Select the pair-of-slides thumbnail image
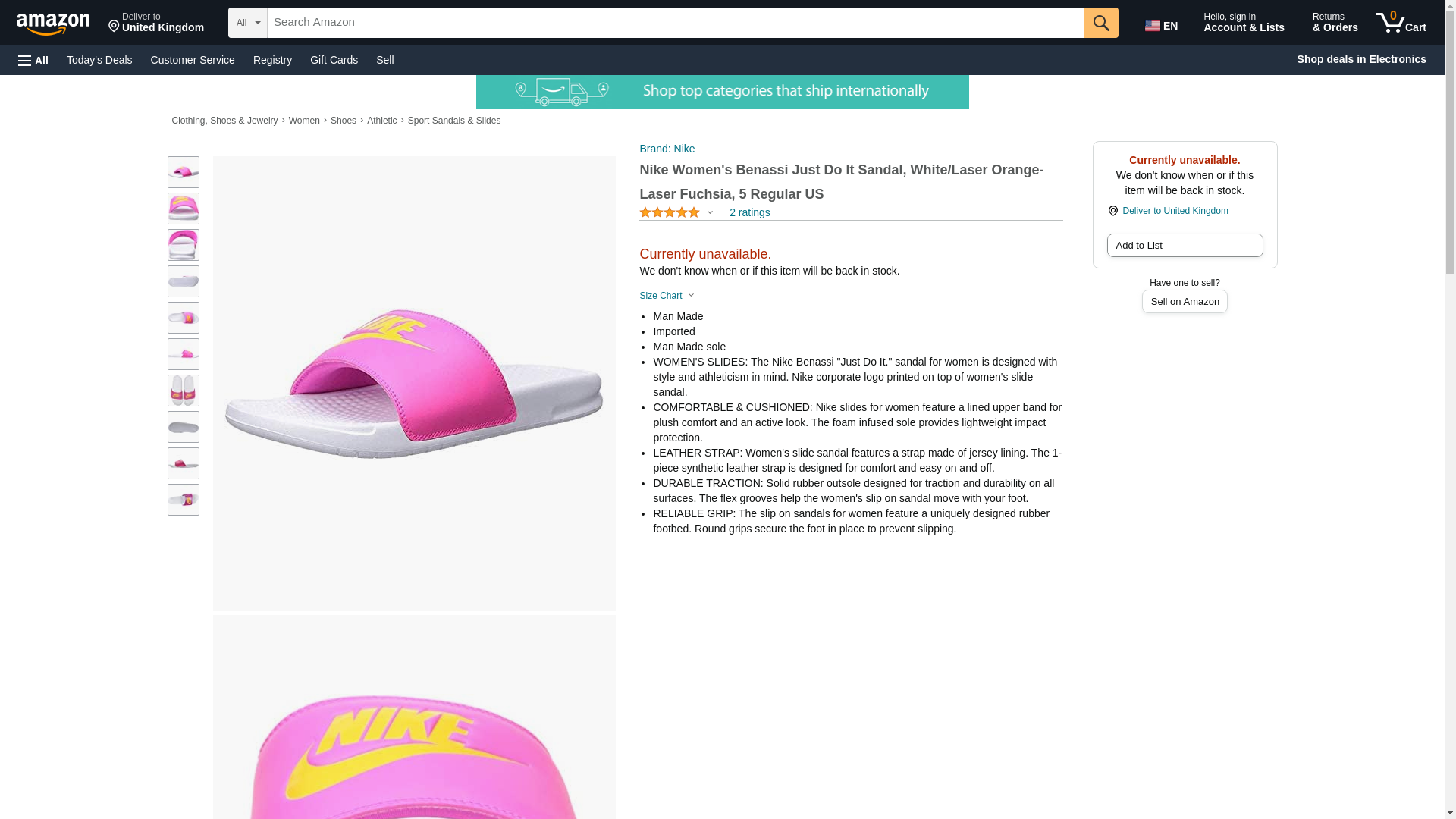 tap(184, 391)
